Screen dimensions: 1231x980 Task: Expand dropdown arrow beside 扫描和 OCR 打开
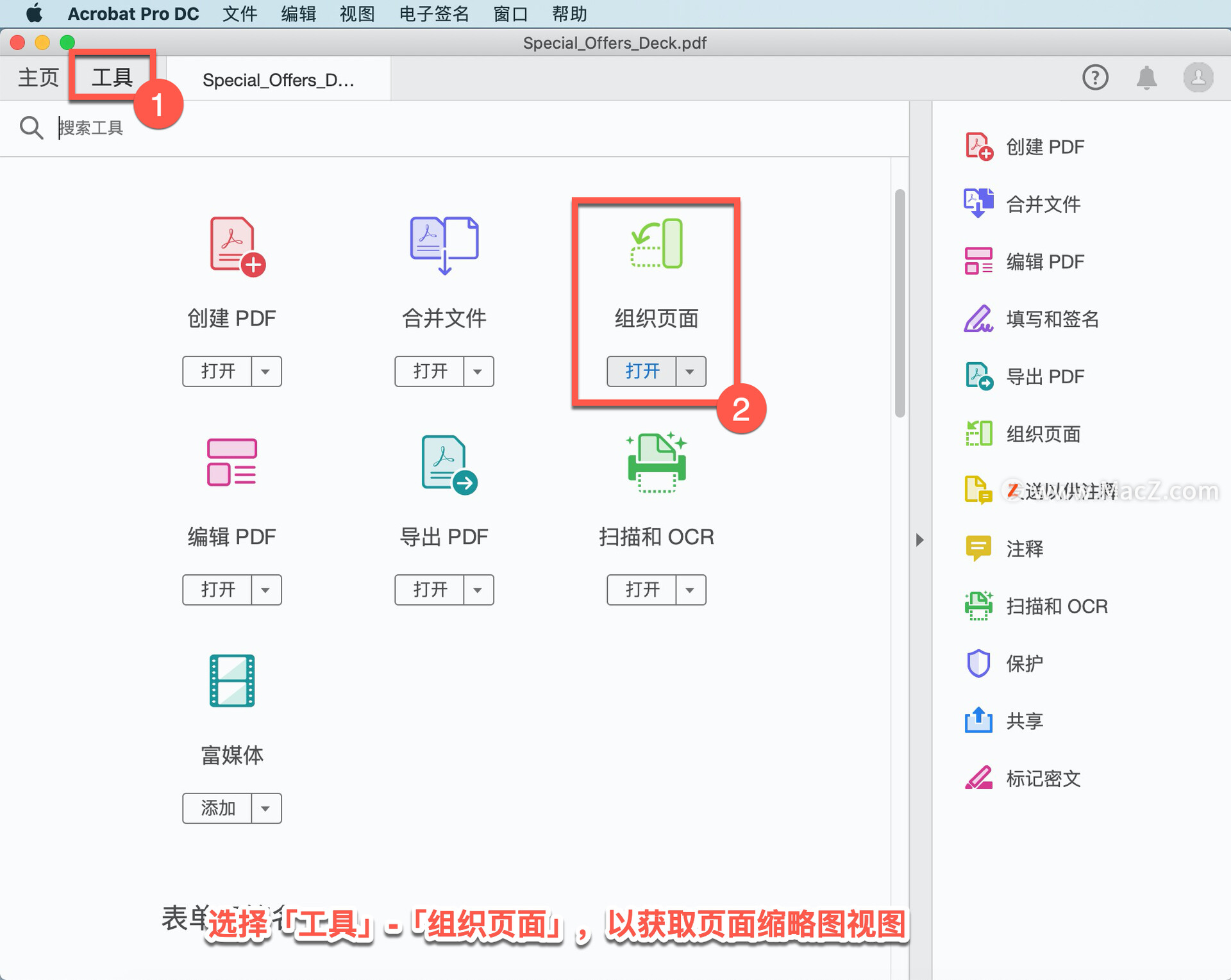(691, 590)
